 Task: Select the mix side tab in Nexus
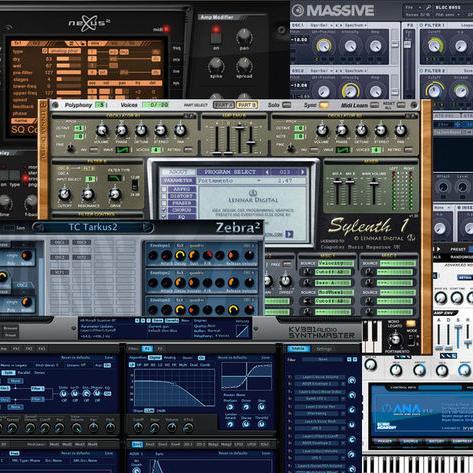coord(176,60)
